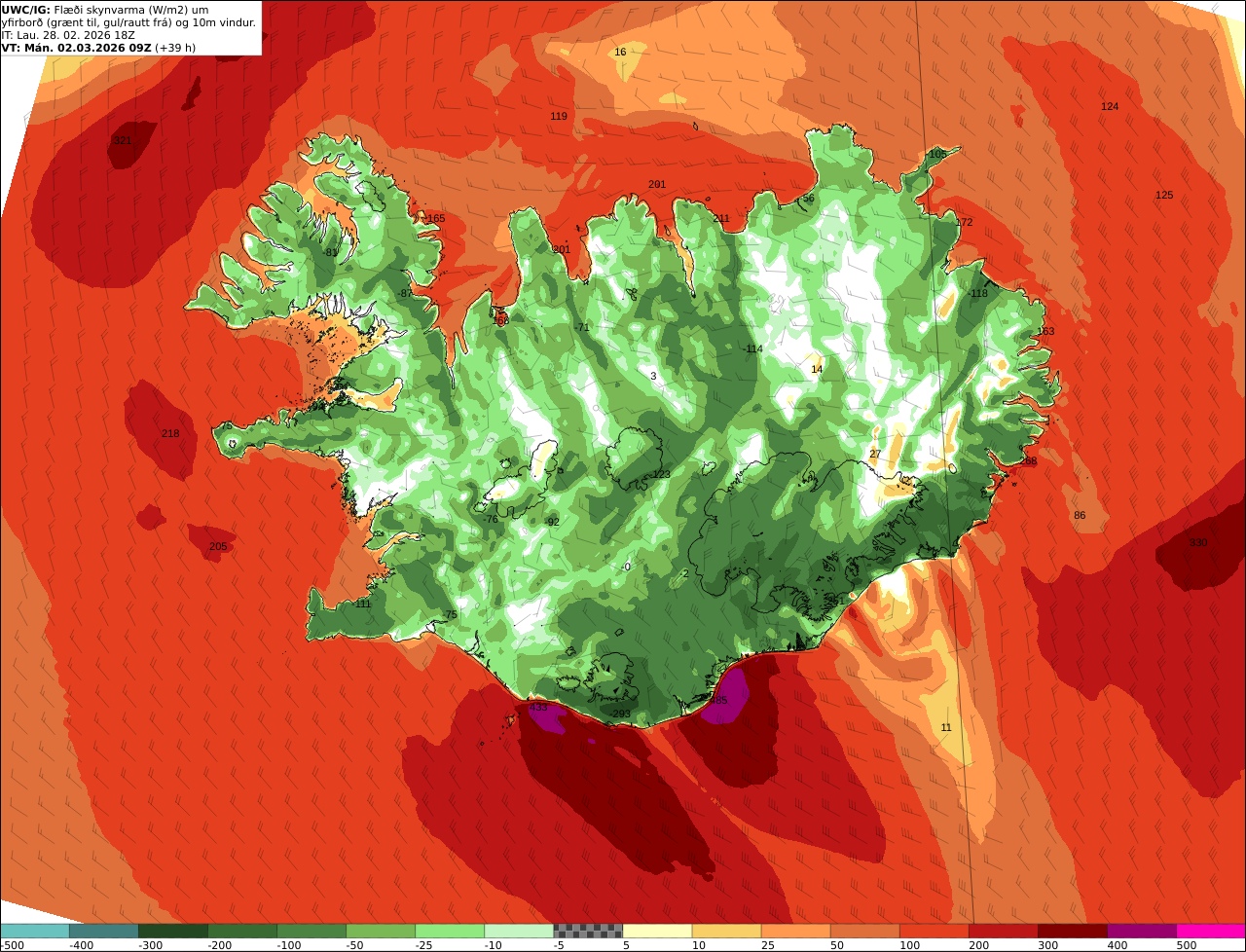Select the red-orange 100 to 200 legend swatch

click(934, 931)
